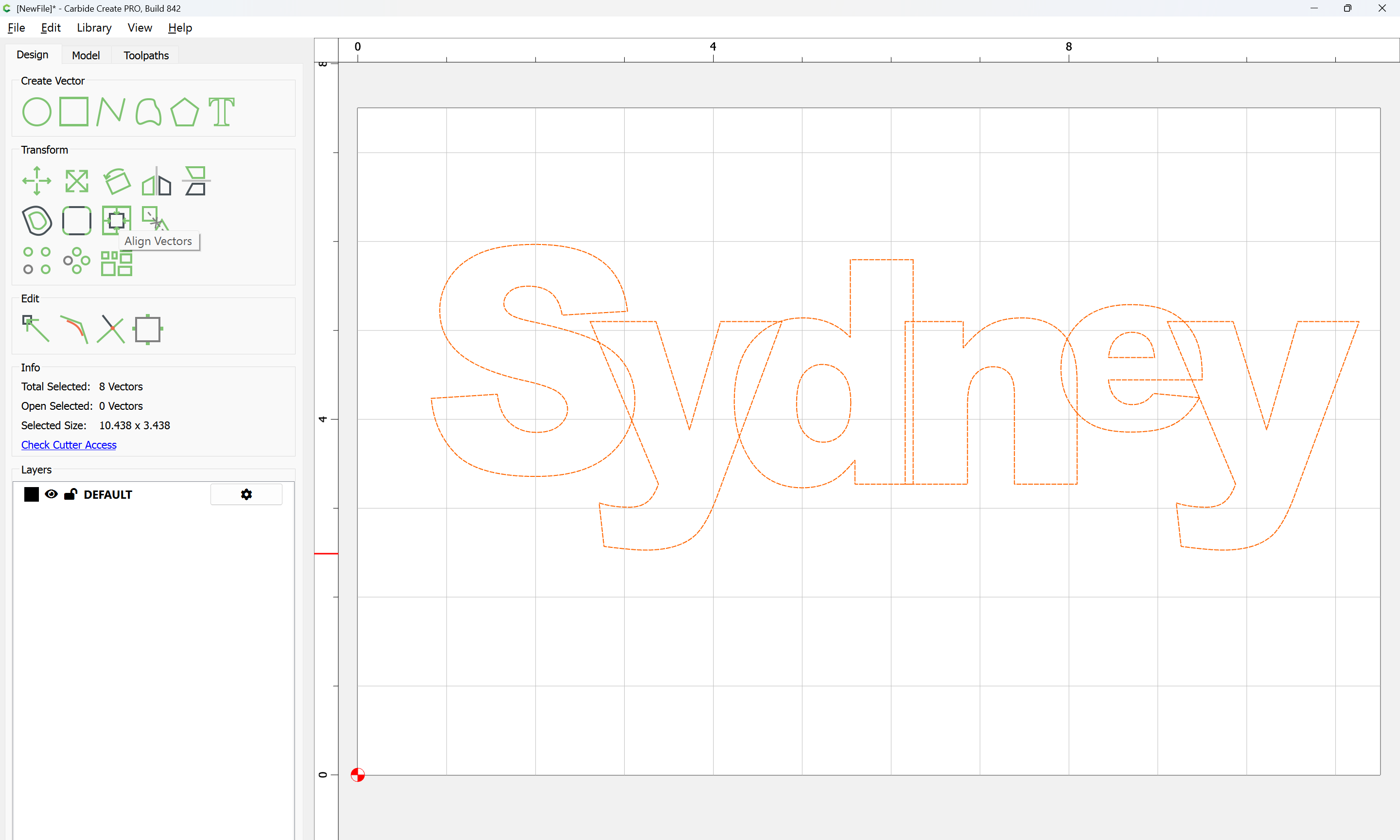Screen dimensions: 1400x840
Task: Click the Rotate transform icon
Action: point(117,181)
